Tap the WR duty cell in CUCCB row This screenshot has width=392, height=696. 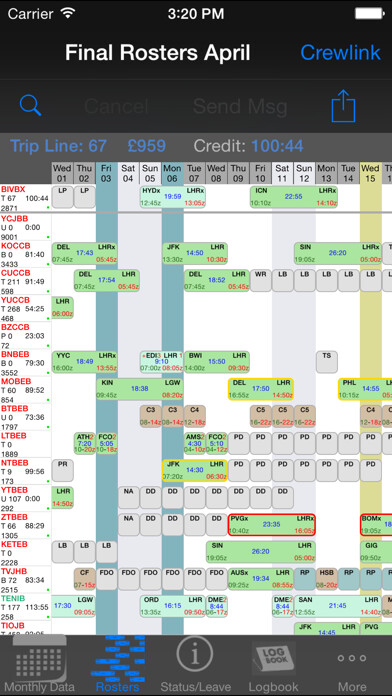[x=261, y=280]
